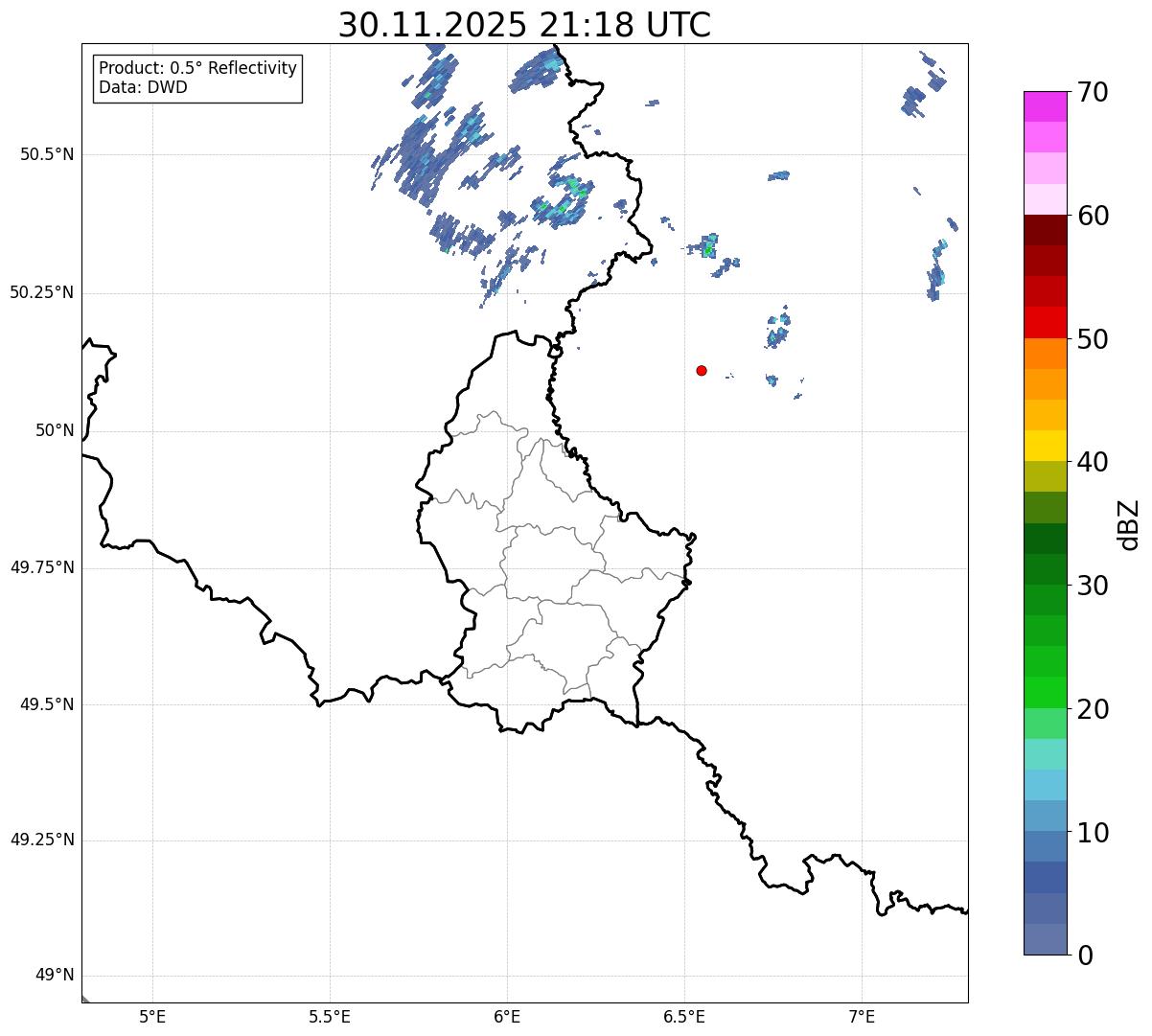Viewport: 1152px width, 1036px height.
Task: Click the 49°N latitude label
Action: [x=55, y=976]
